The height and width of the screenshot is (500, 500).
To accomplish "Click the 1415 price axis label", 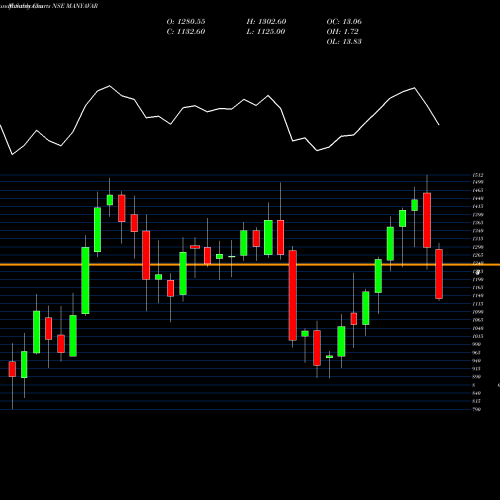I will tap(478, 207).
